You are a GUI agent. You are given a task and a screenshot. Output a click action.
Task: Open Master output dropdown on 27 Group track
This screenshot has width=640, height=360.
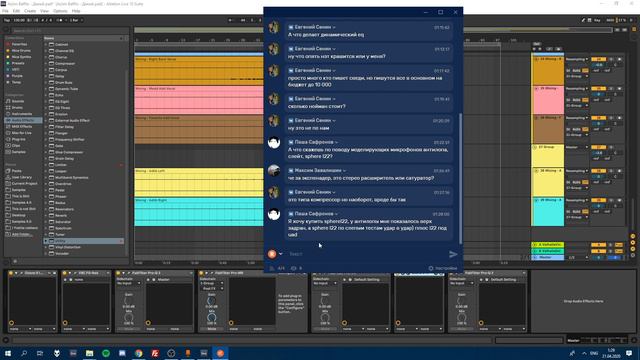coord(577,147)
